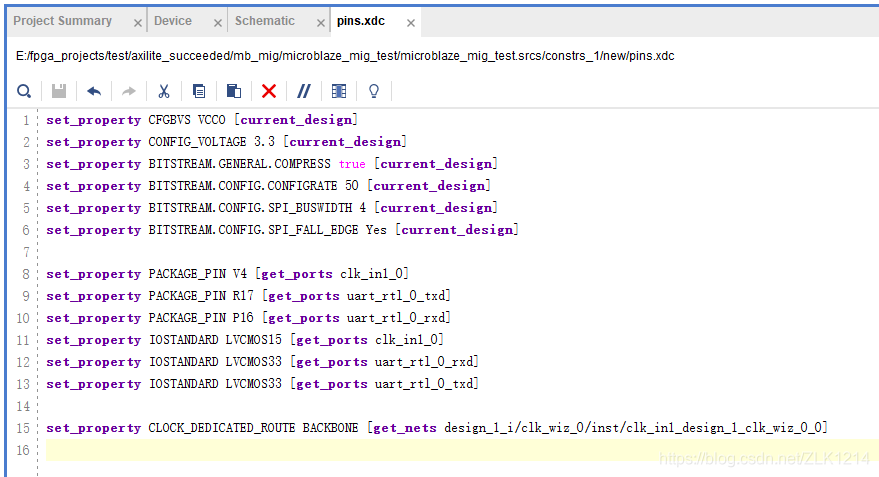Click the SPI_FALL_EDGE Yes line
This screenshot has width=879, height=477.
click(x=283, y=230)
